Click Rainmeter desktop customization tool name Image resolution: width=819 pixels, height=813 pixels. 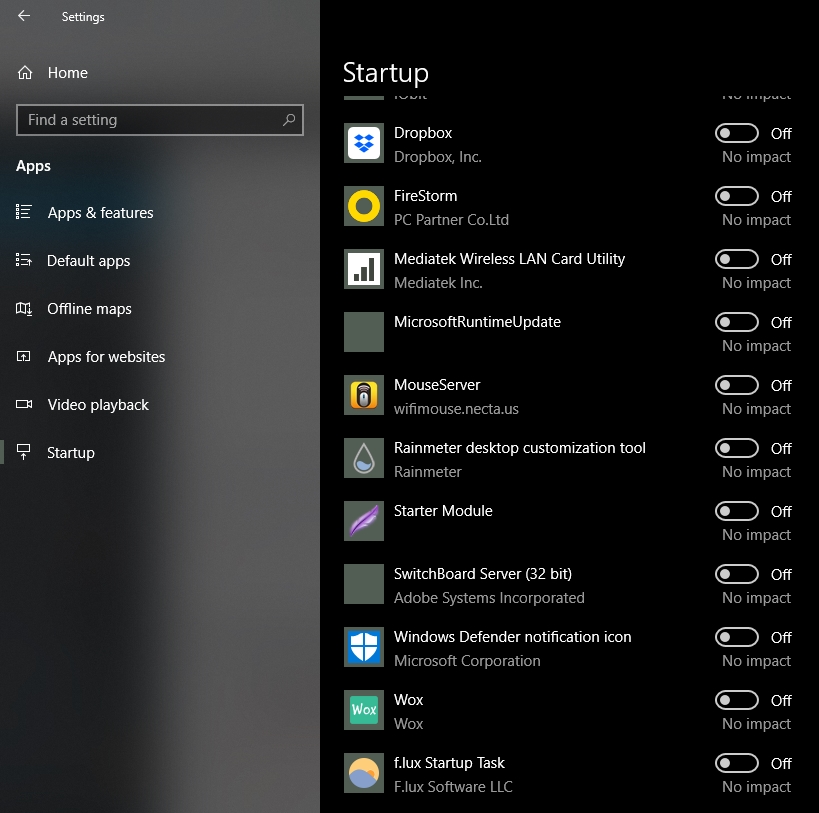click(x=520, y=448)
